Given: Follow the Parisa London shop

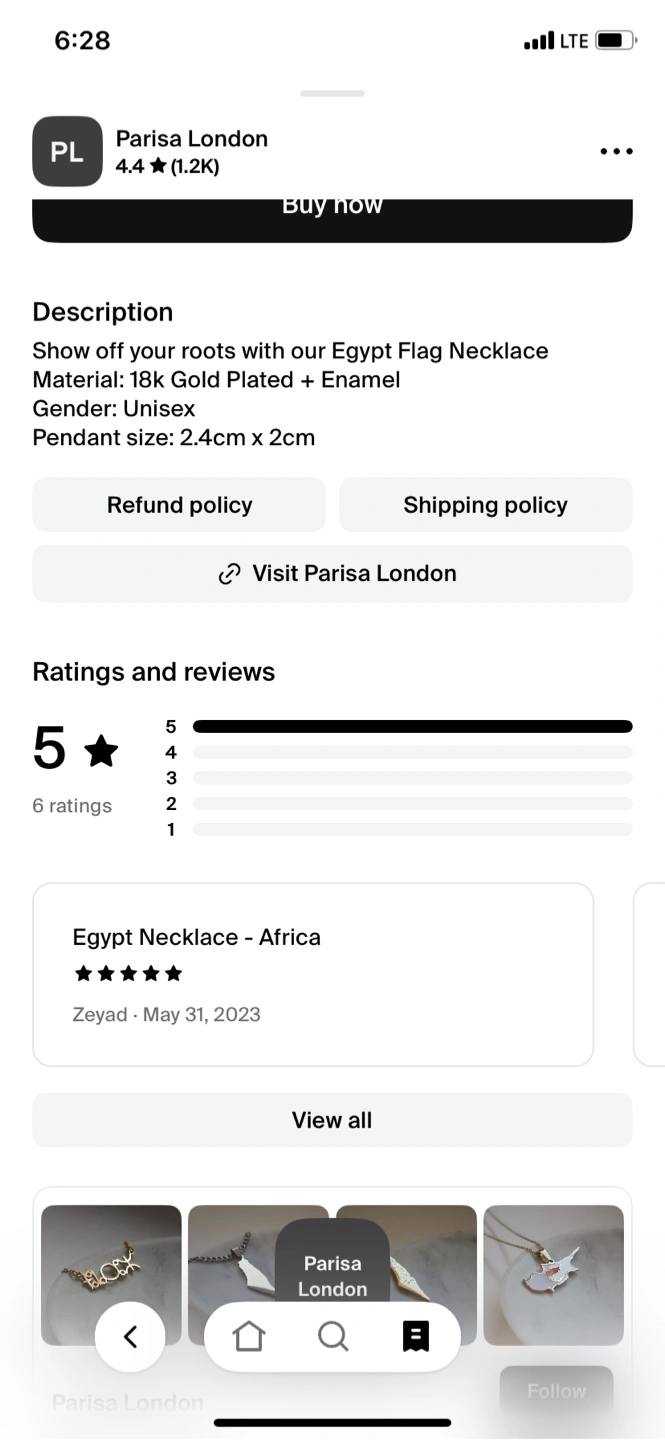Looking at the screenshot, I should [556, 1391].
